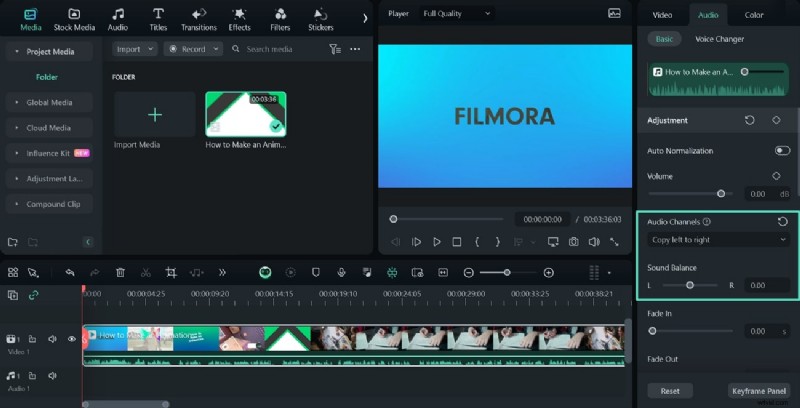Hide the Video 1 track with eye icon

(72, 339)
